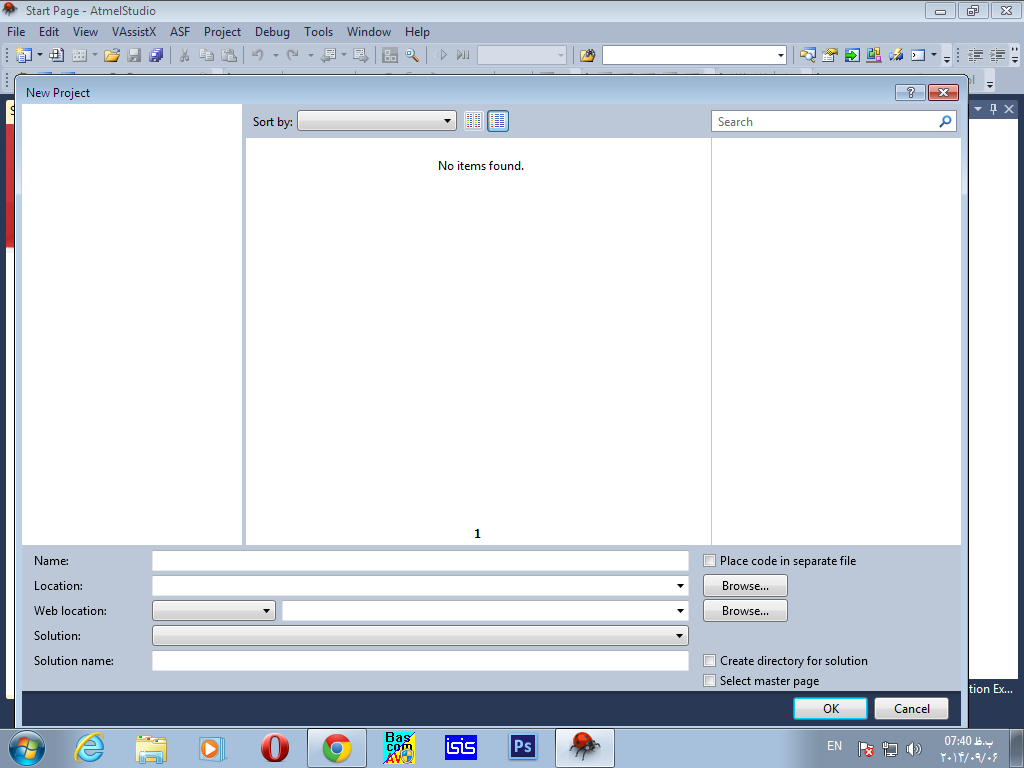Click the Paste clipboard icon
The image size is (1024, 768).
tap(229, 56)
